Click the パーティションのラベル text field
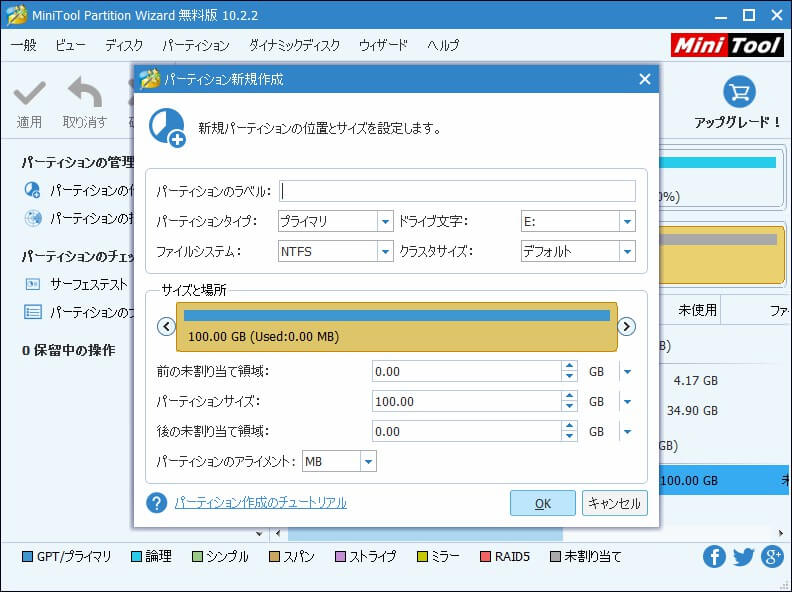Image resolution: width=792 pixels, height=592 pixels. pyautogui.click(x=457, y=191)
